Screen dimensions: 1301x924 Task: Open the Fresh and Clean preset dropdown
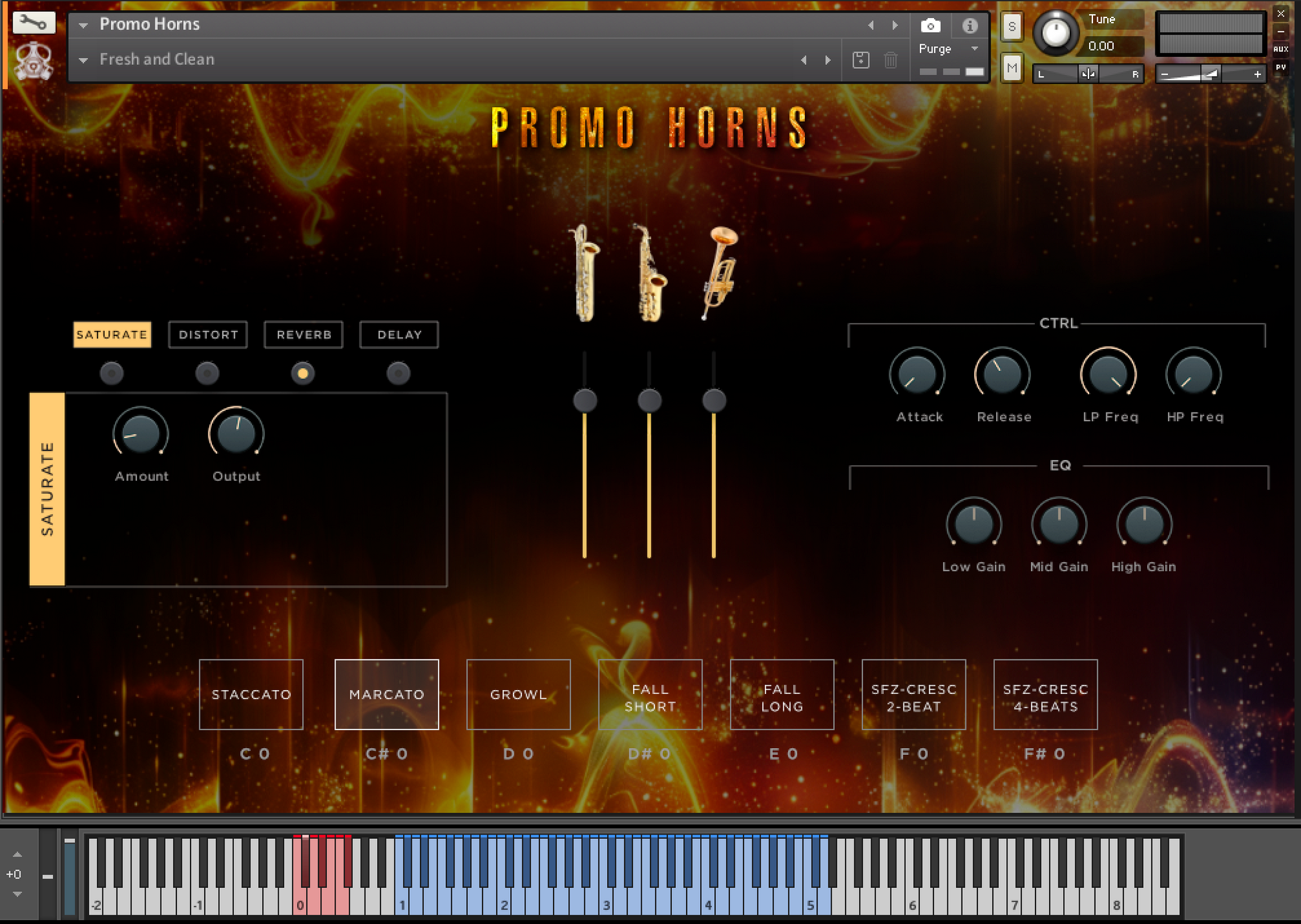[84, 60]
